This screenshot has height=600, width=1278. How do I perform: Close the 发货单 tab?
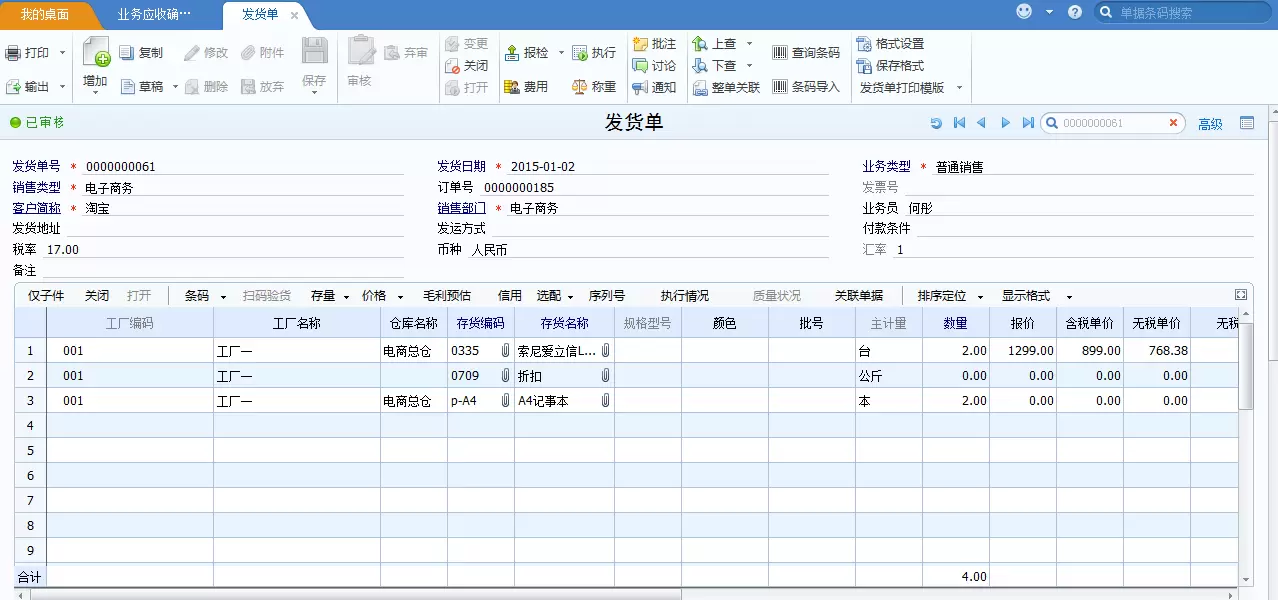point(294,15)
